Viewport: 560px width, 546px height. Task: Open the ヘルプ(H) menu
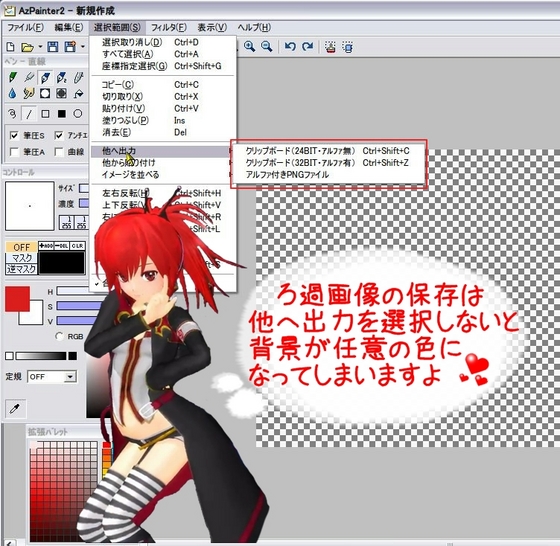point(254,27)
